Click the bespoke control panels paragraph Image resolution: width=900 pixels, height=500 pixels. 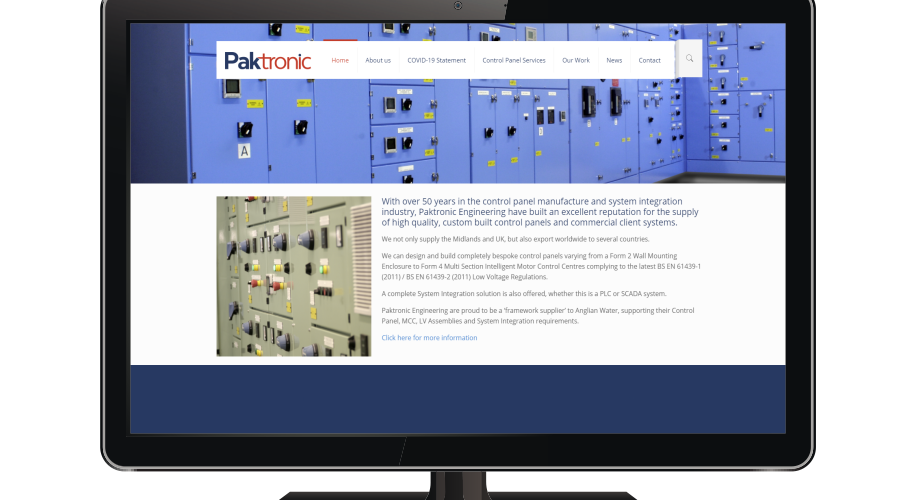(541, 266)
